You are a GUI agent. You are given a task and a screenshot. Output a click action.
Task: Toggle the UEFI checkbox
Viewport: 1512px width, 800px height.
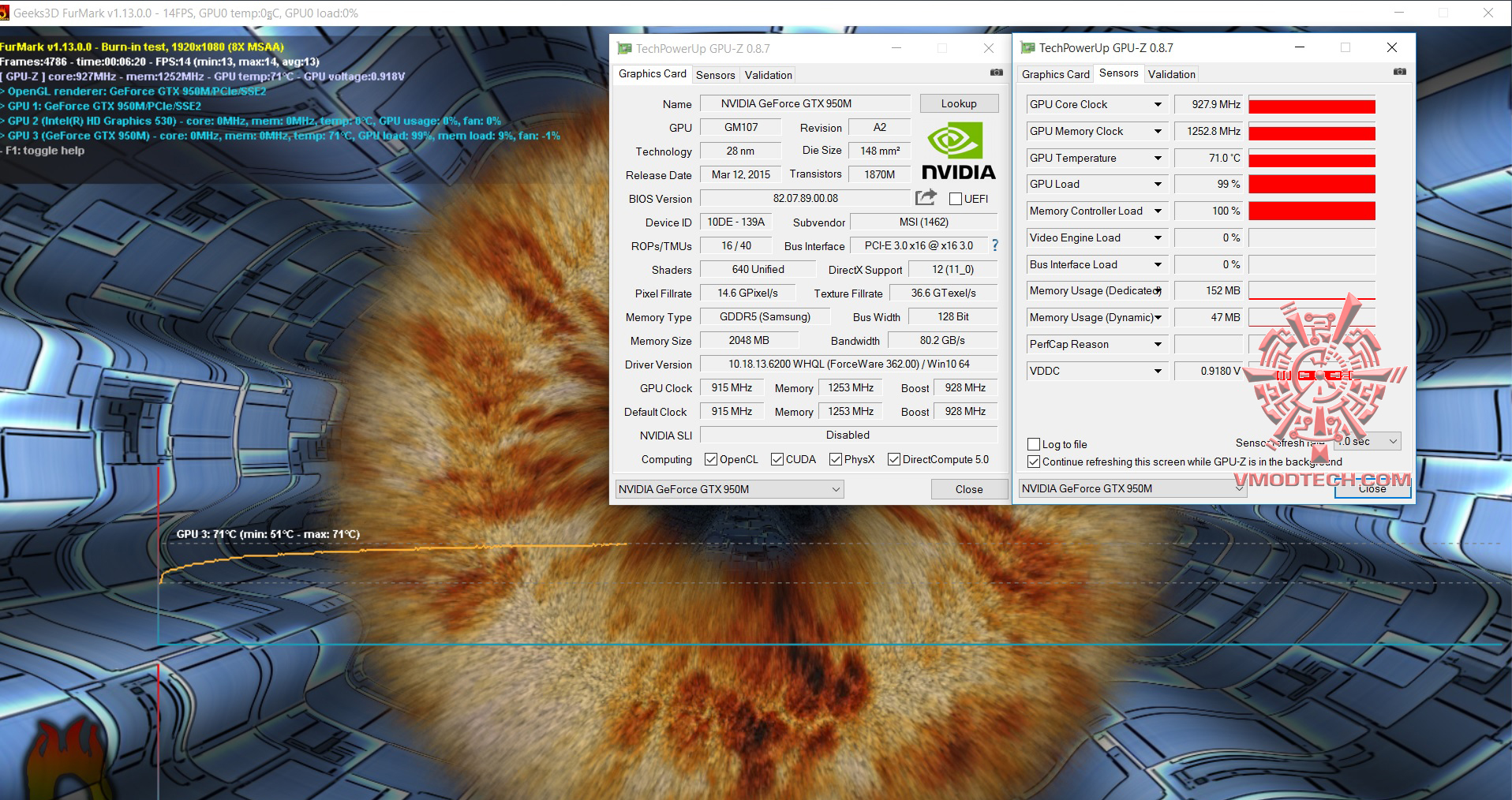click(956, 199)
